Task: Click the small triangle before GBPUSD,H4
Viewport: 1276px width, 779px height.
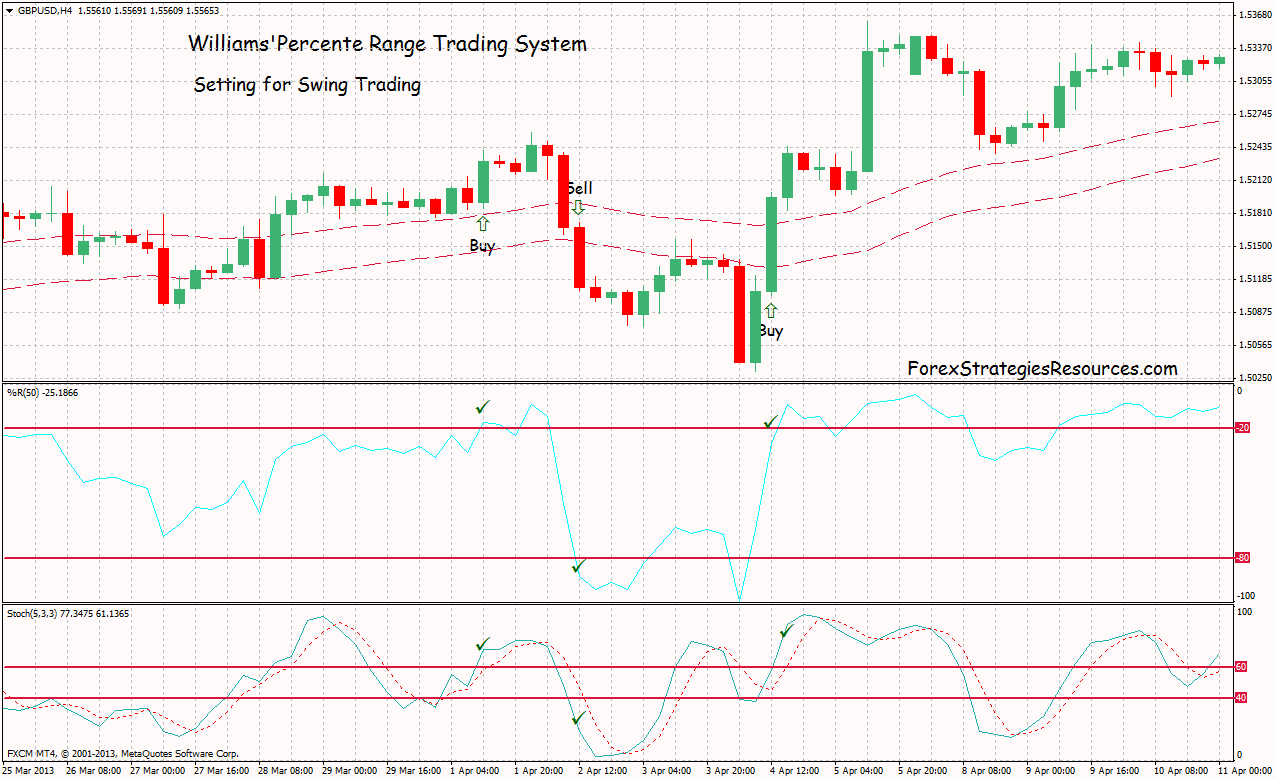Action: 9,10
